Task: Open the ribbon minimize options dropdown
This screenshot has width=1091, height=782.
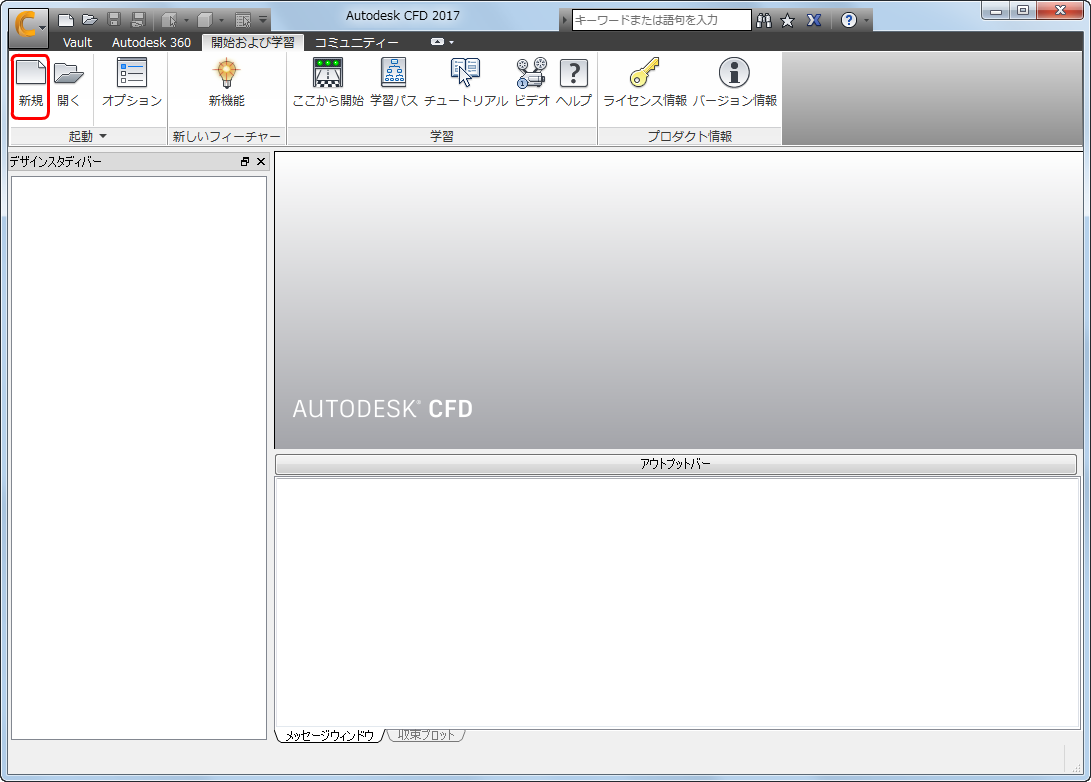Action: [x=452, y=42]
